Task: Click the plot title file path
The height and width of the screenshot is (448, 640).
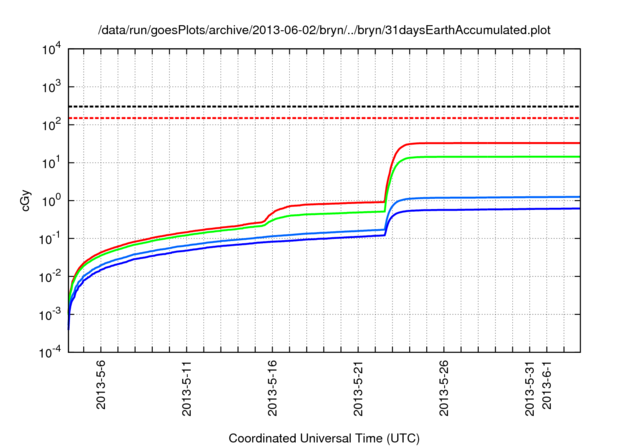Action: [324, 30]
